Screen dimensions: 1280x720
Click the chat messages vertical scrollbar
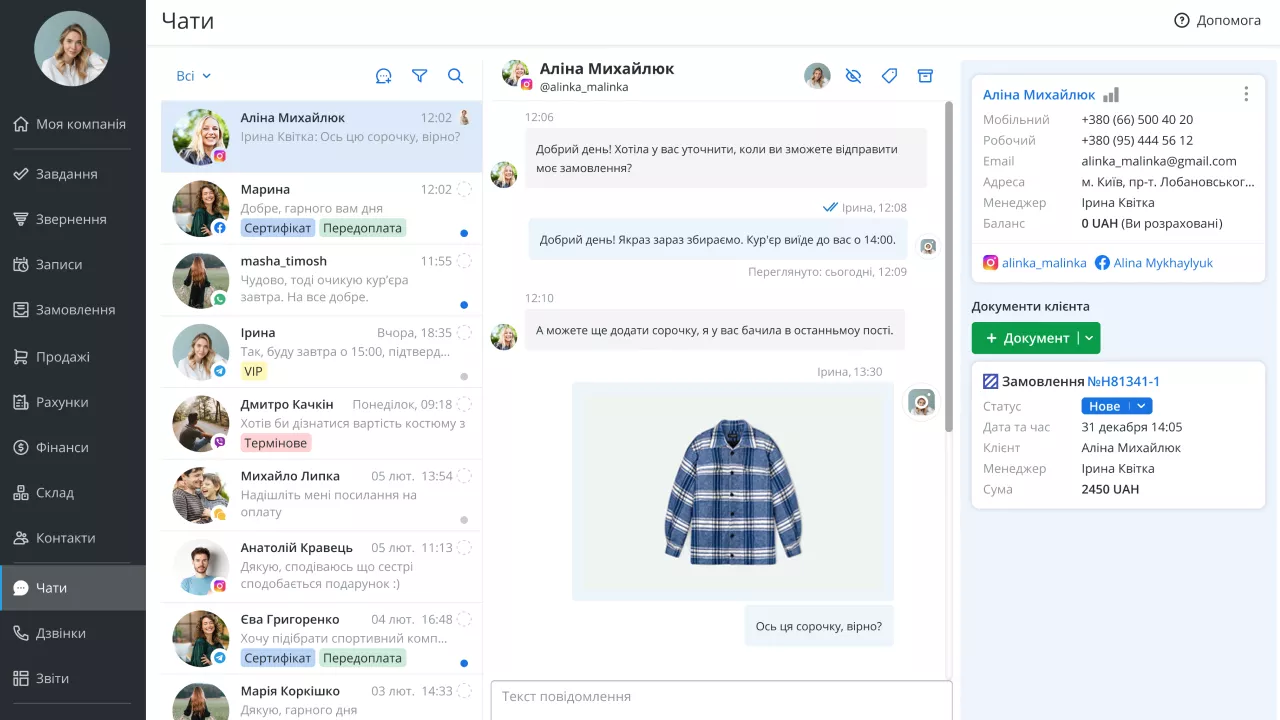pyautogui.click(x=949, y=267)
